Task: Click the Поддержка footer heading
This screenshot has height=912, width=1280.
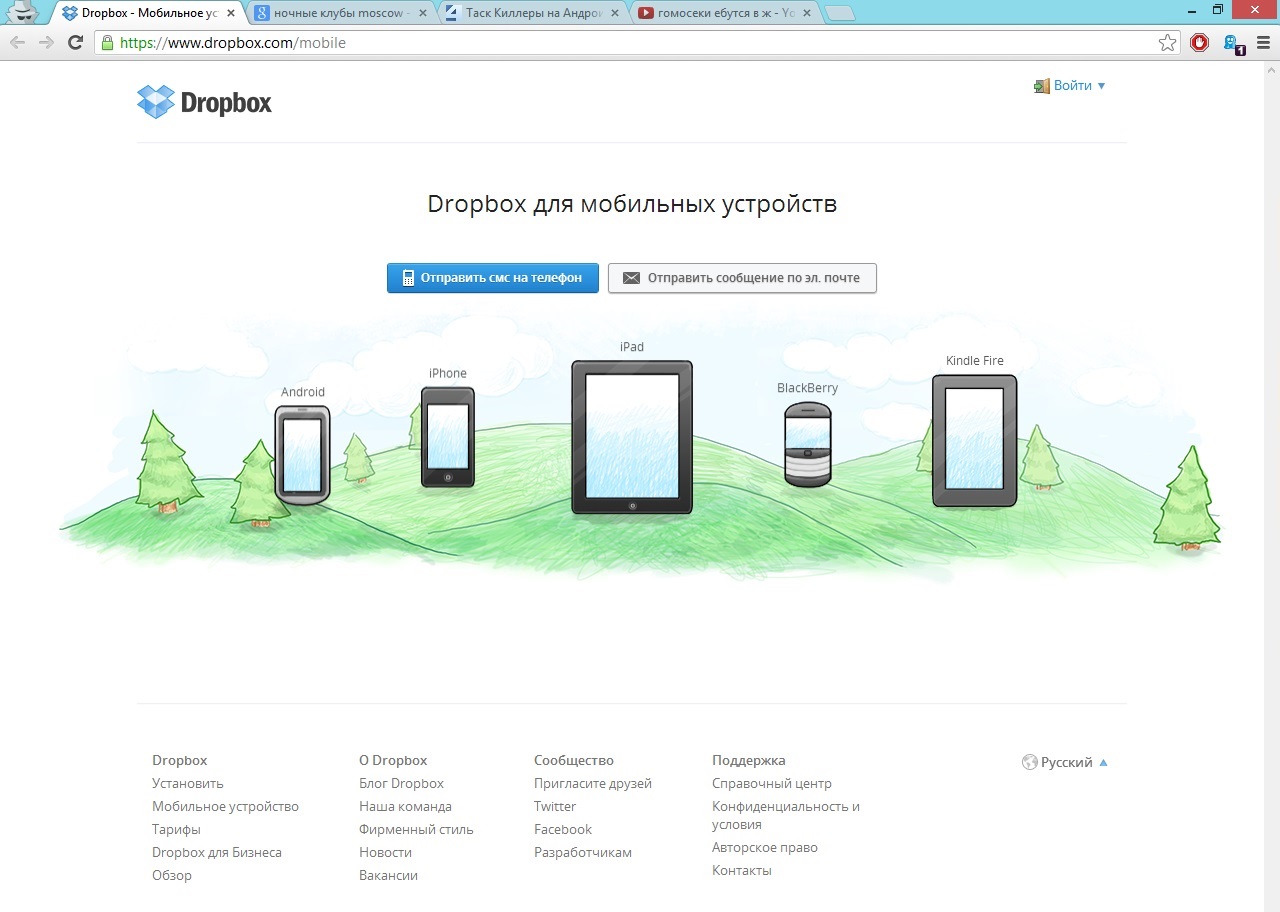Action: point(749,760)
